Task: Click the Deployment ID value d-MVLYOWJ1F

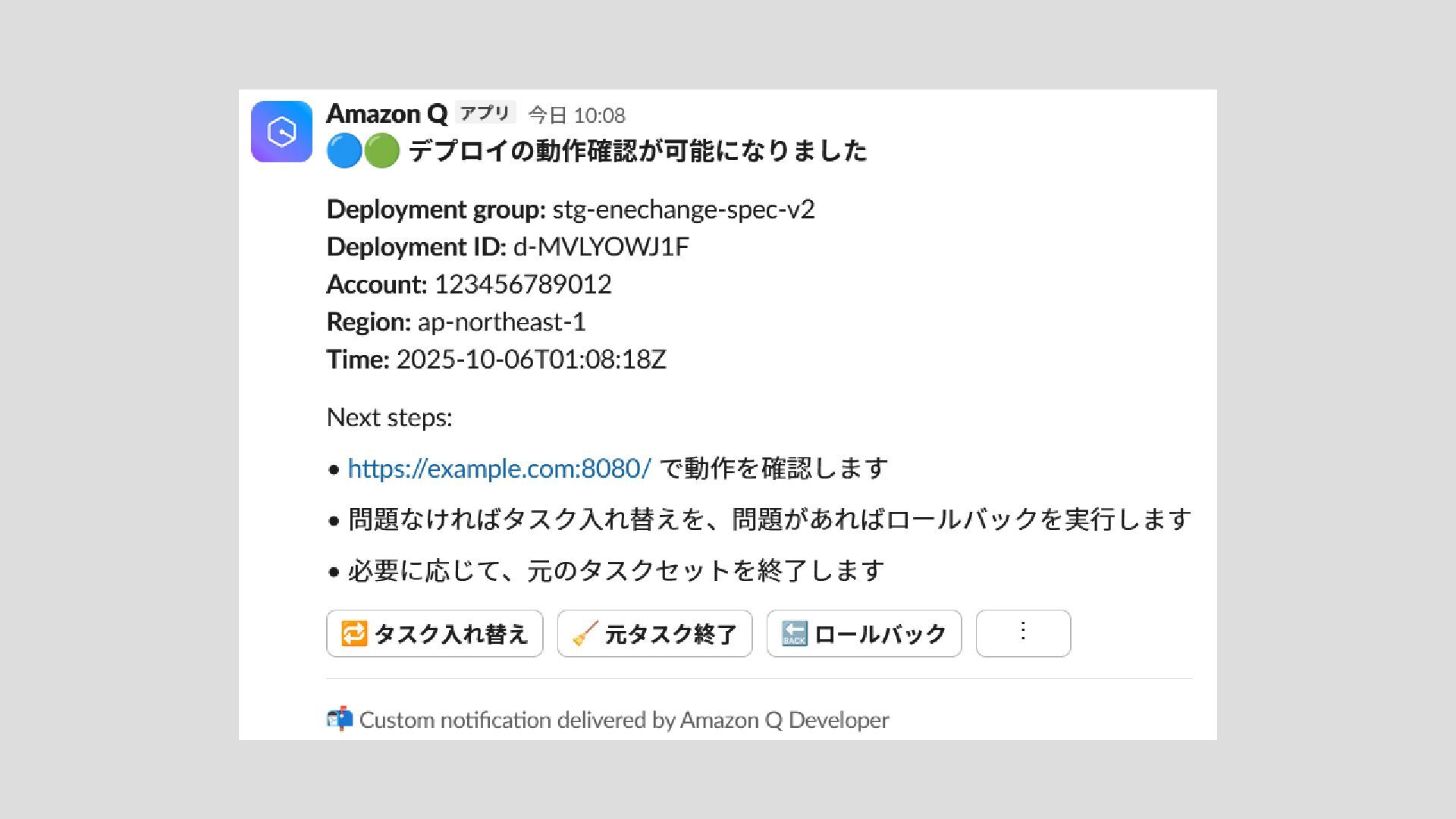Action: point(601,247)
